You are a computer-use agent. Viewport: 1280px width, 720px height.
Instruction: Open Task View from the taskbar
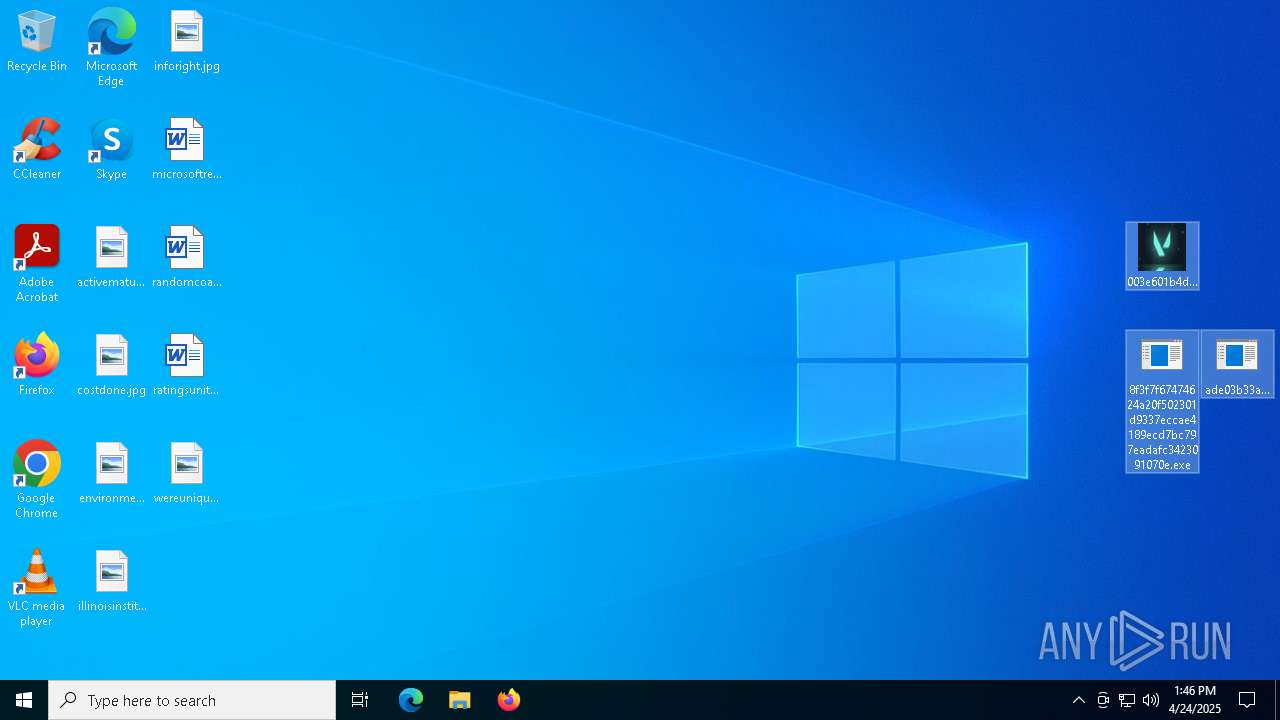tap(360, 700)
